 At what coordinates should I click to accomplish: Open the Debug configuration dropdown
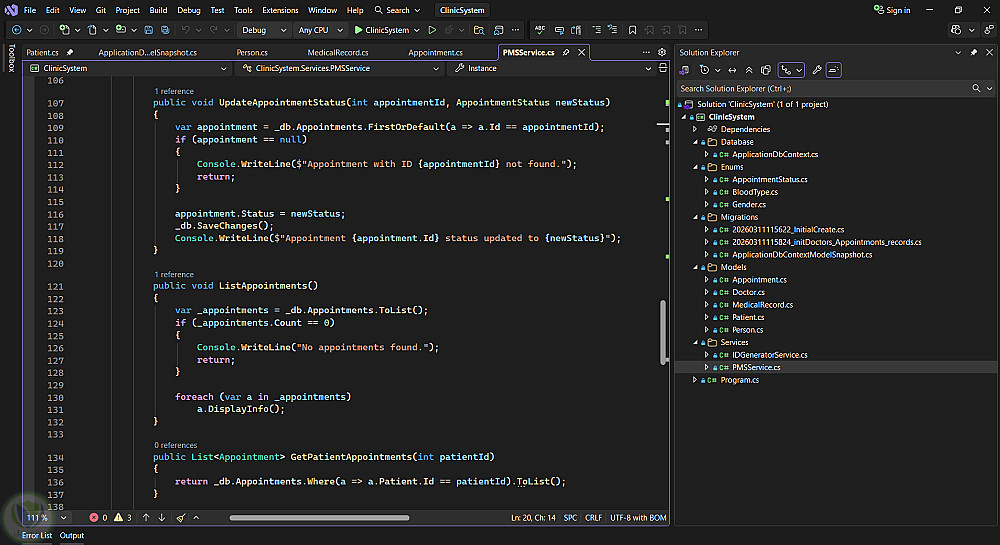click(x=265, y=30)
